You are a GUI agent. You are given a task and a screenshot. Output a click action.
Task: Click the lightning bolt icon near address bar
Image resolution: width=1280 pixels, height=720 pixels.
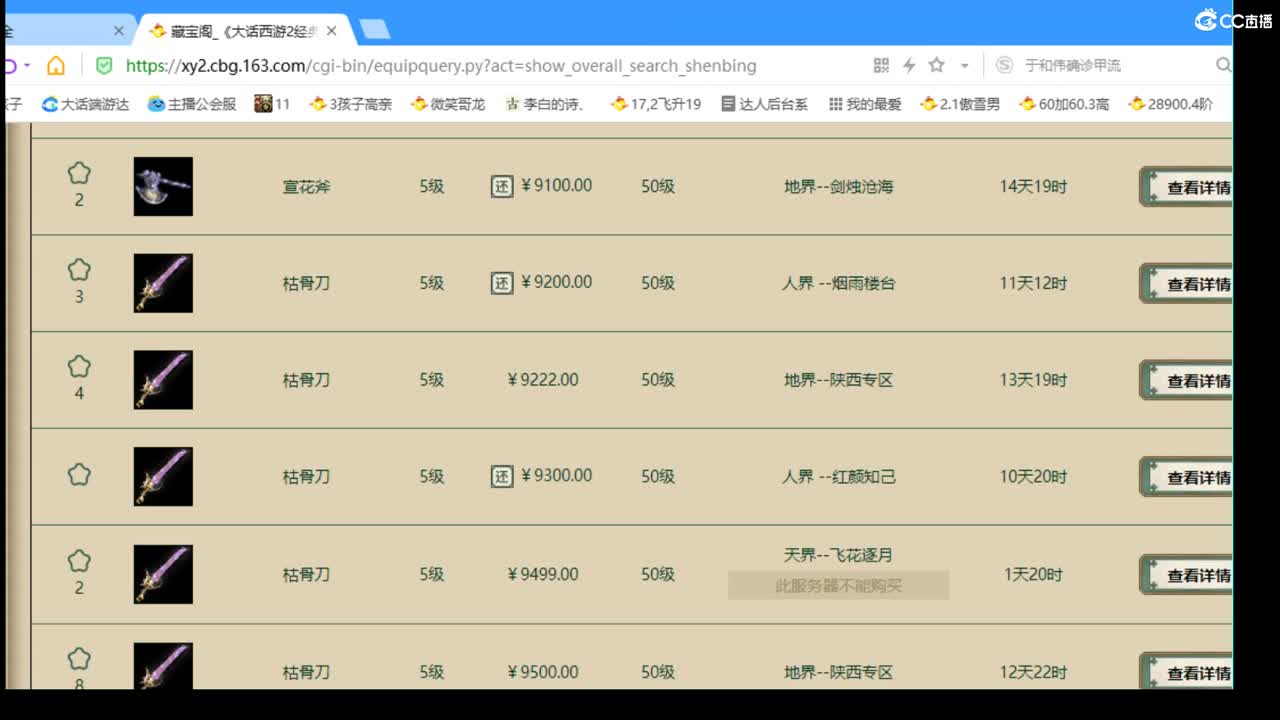[x=908, y=65]
